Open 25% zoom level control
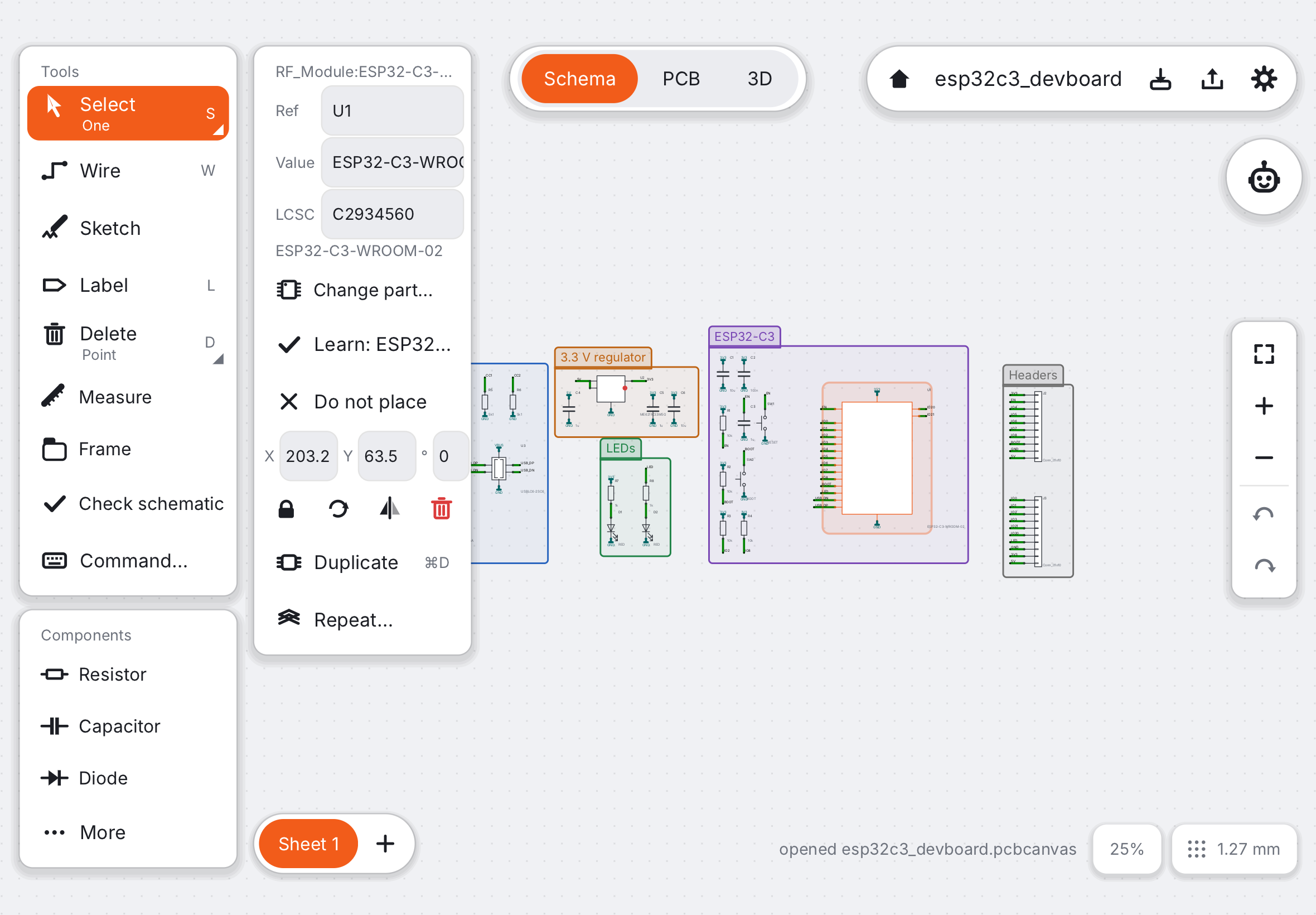The image size is (1316, 915). (1126, 849)
